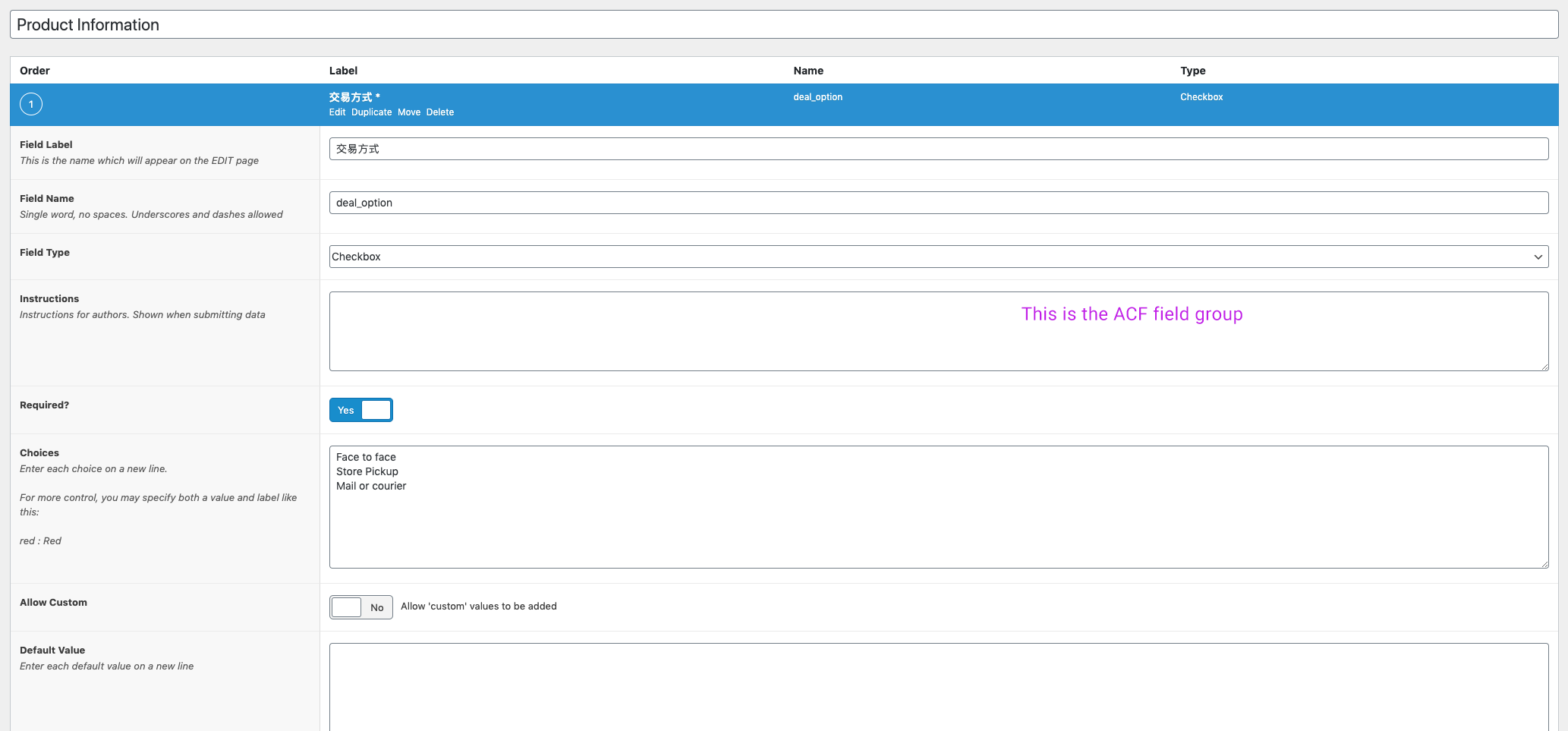The image size is (1568, 731).
Task: Select the Choices list containing Face to face
Action: (x=938, y=507)
